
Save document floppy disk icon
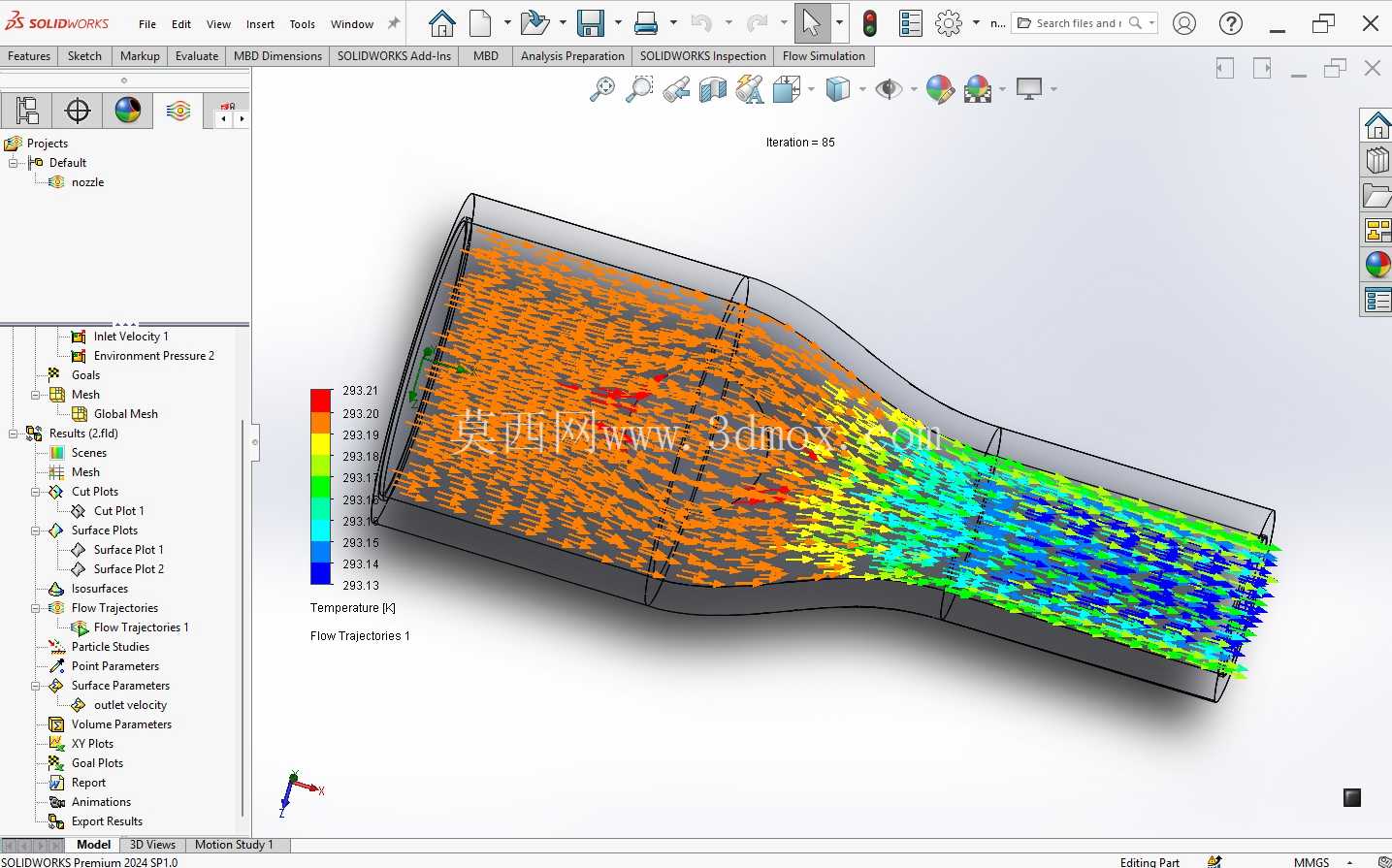pyautogui.click(x=590, y=23)
